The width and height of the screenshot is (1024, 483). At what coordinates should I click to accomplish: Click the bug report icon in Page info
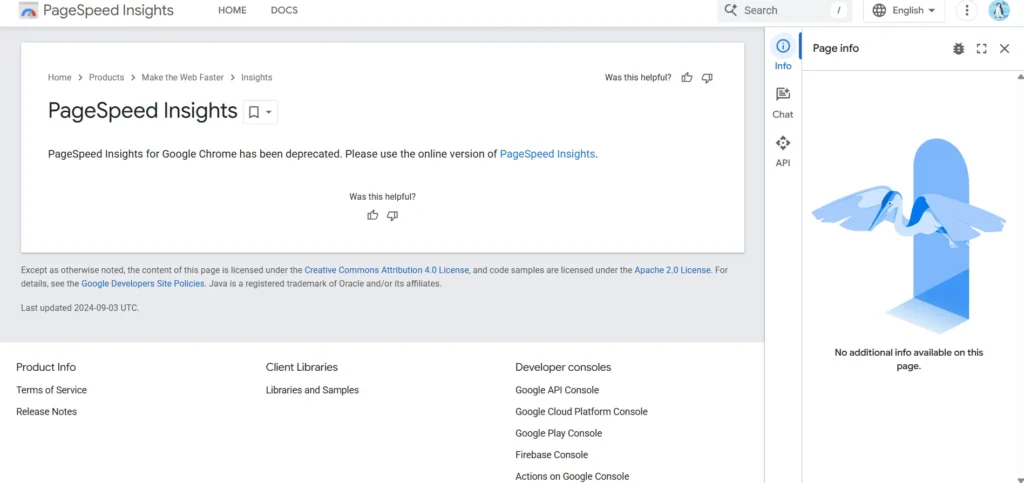[958, 48]
